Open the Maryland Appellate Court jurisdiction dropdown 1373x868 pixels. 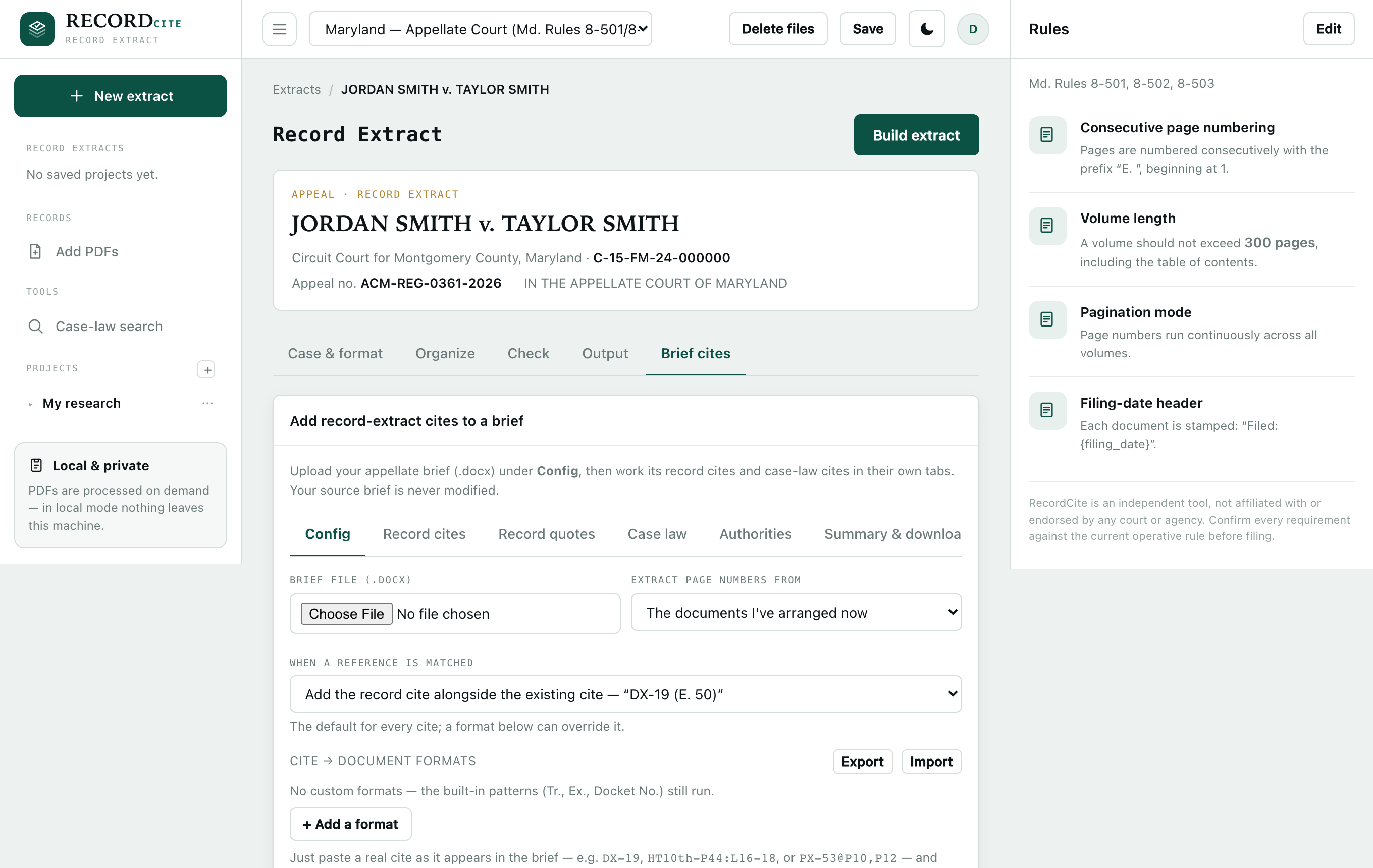point(480,29)
